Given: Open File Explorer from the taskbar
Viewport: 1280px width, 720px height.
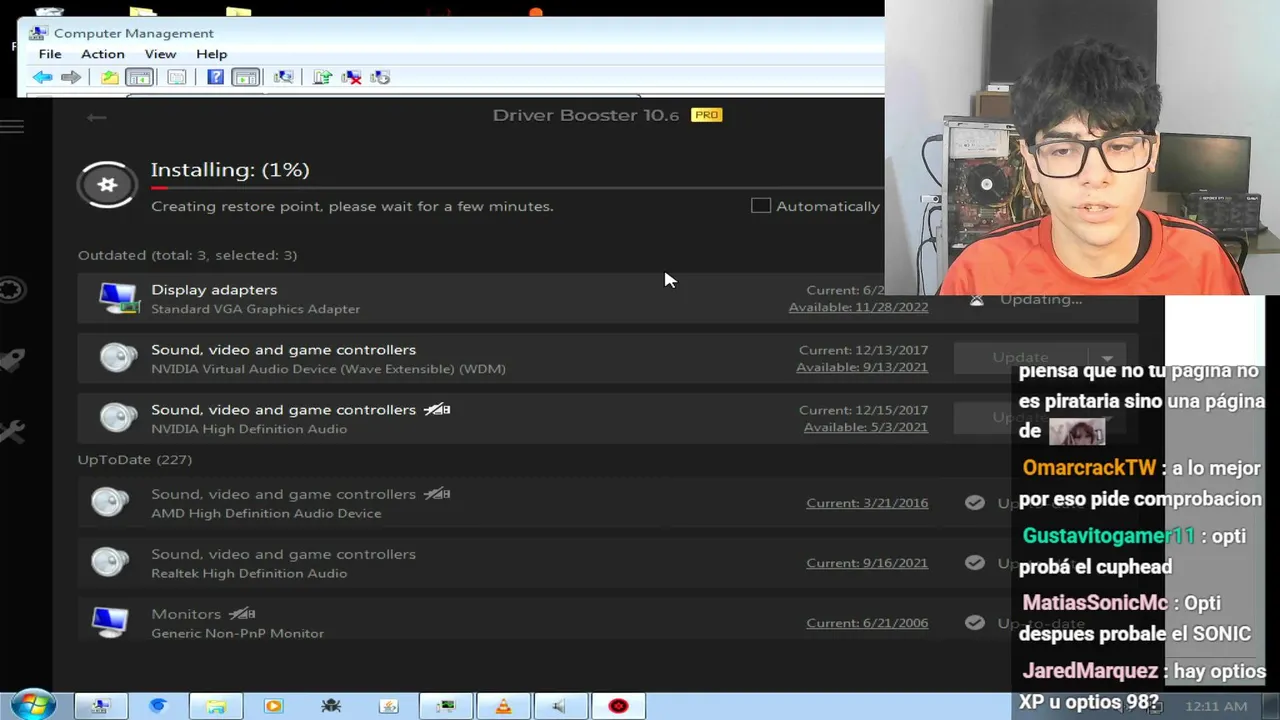Looking at the screenshot, I should point(216,706).
